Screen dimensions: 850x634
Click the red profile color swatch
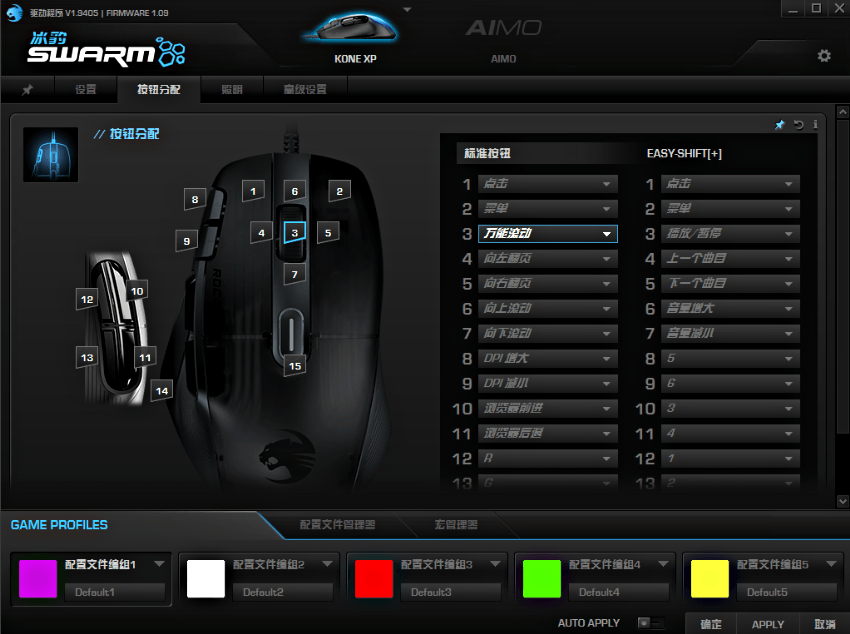point(374,579)
